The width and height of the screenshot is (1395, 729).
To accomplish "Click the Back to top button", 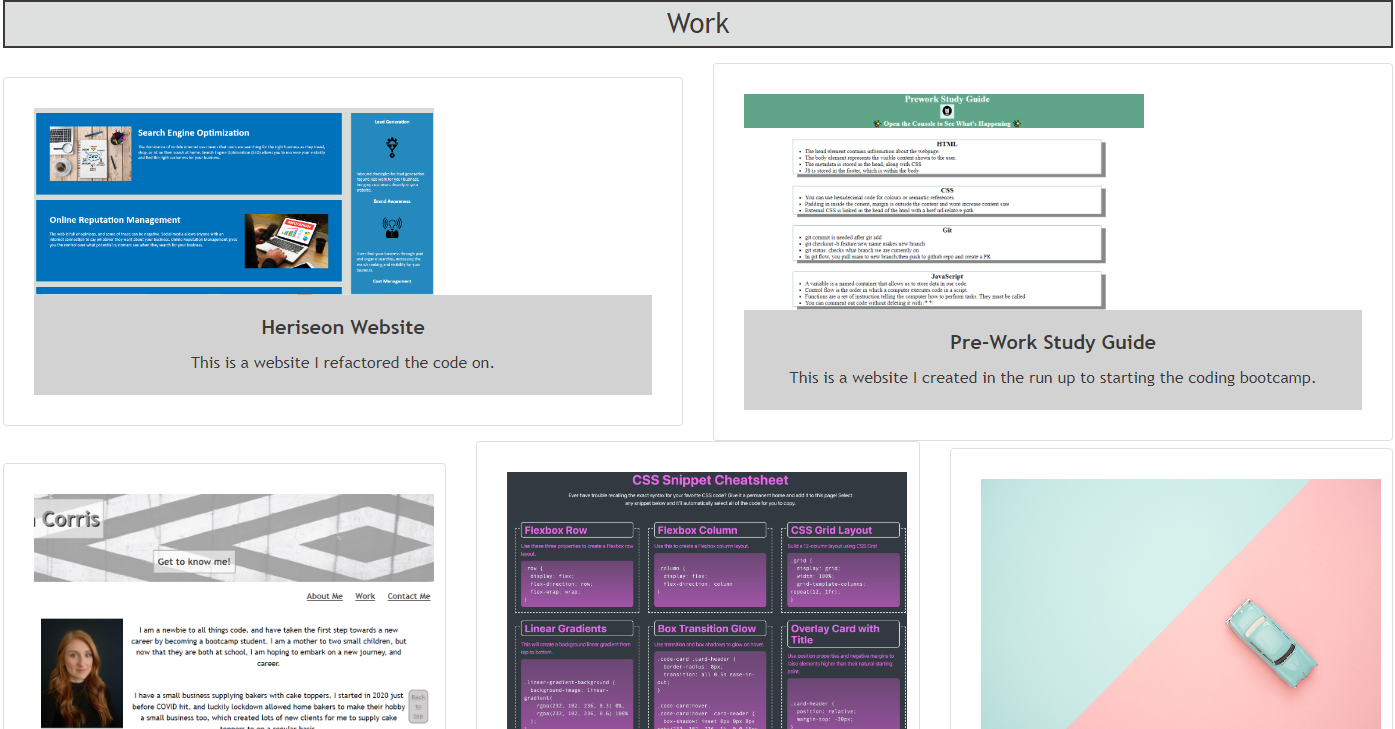I will pyautogui.click(x=418, y=705).
